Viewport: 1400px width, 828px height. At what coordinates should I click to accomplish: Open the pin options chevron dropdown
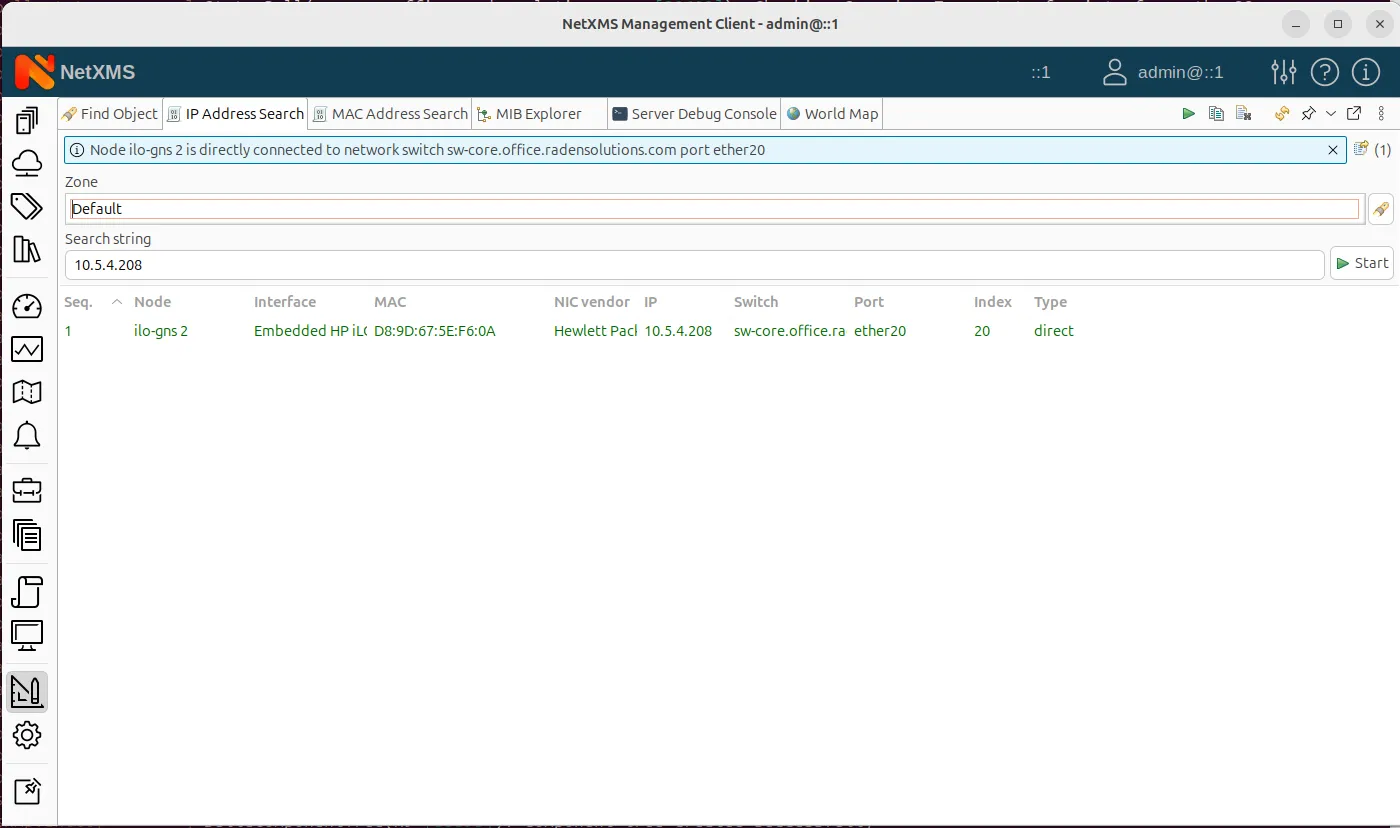coord(1330,113)
